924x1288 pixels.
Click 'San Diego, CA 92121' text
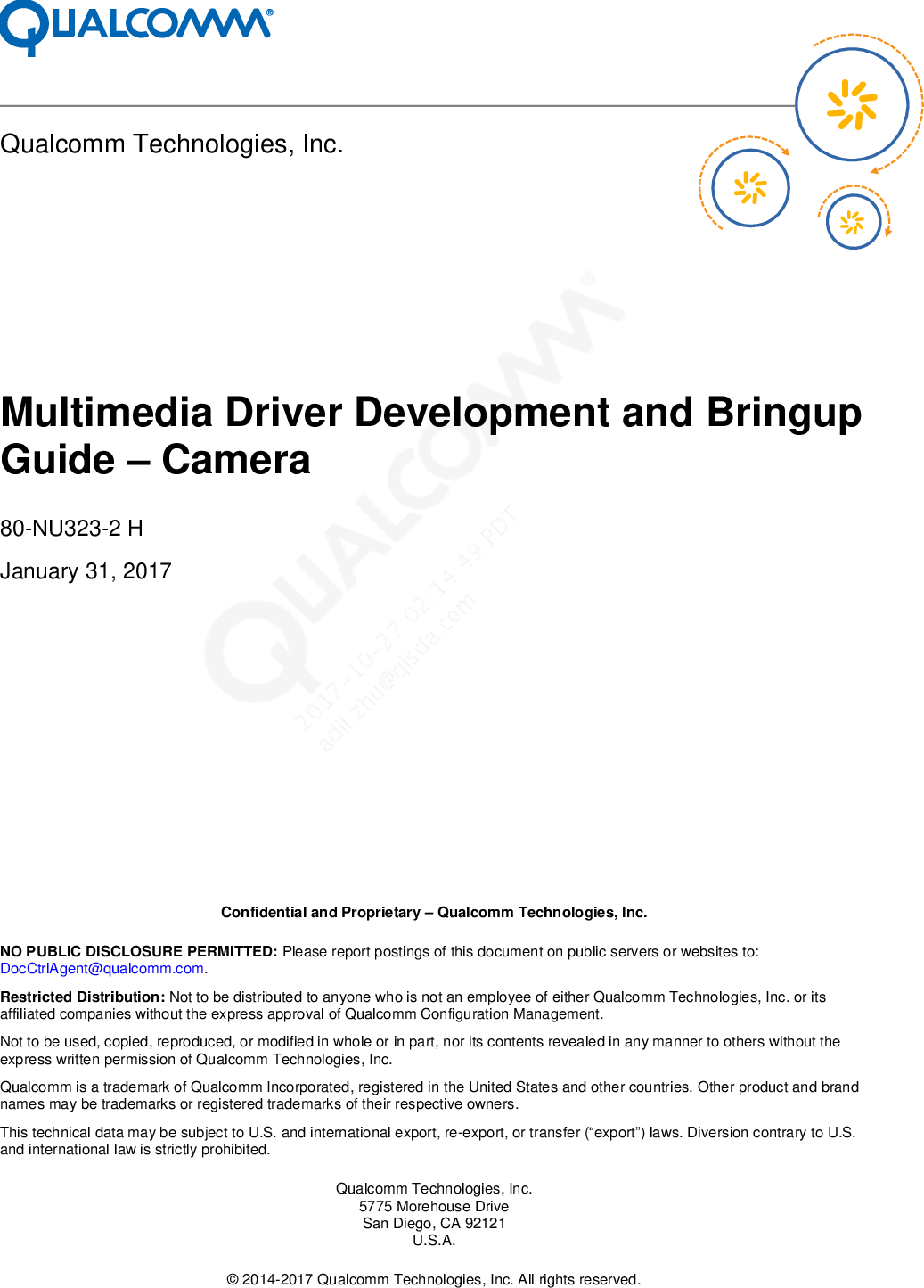tap(434, 1224)
